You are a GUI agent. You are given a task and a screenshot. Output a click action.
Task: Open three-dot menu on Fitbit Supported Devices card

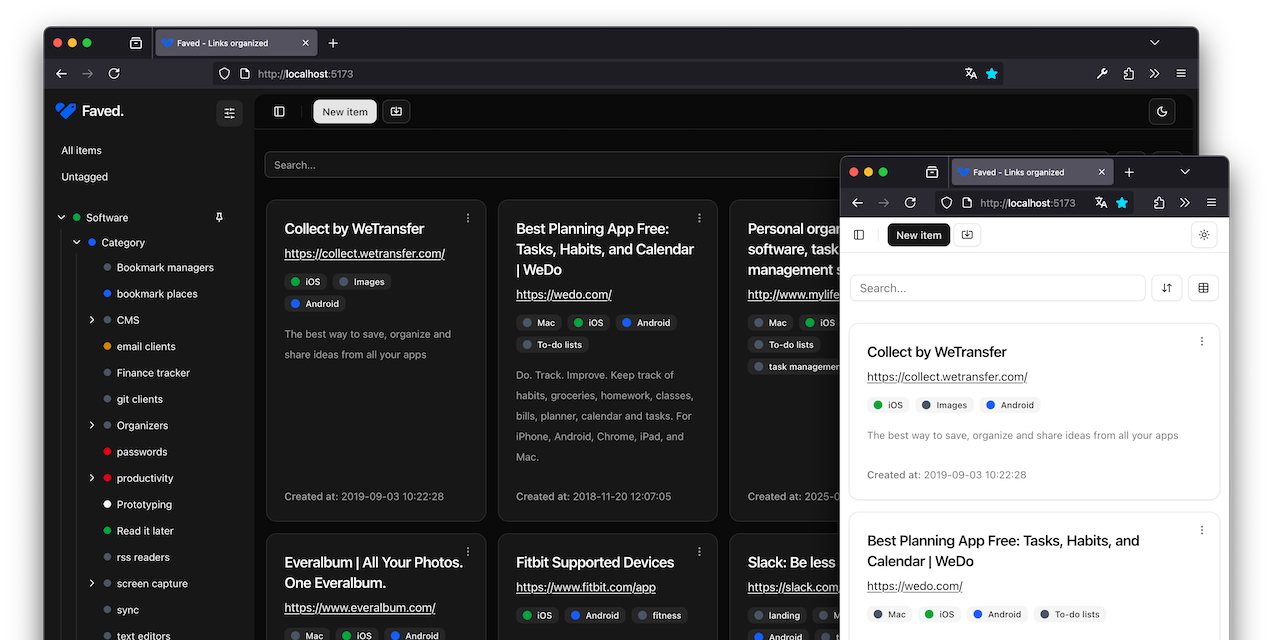(700, 551)
